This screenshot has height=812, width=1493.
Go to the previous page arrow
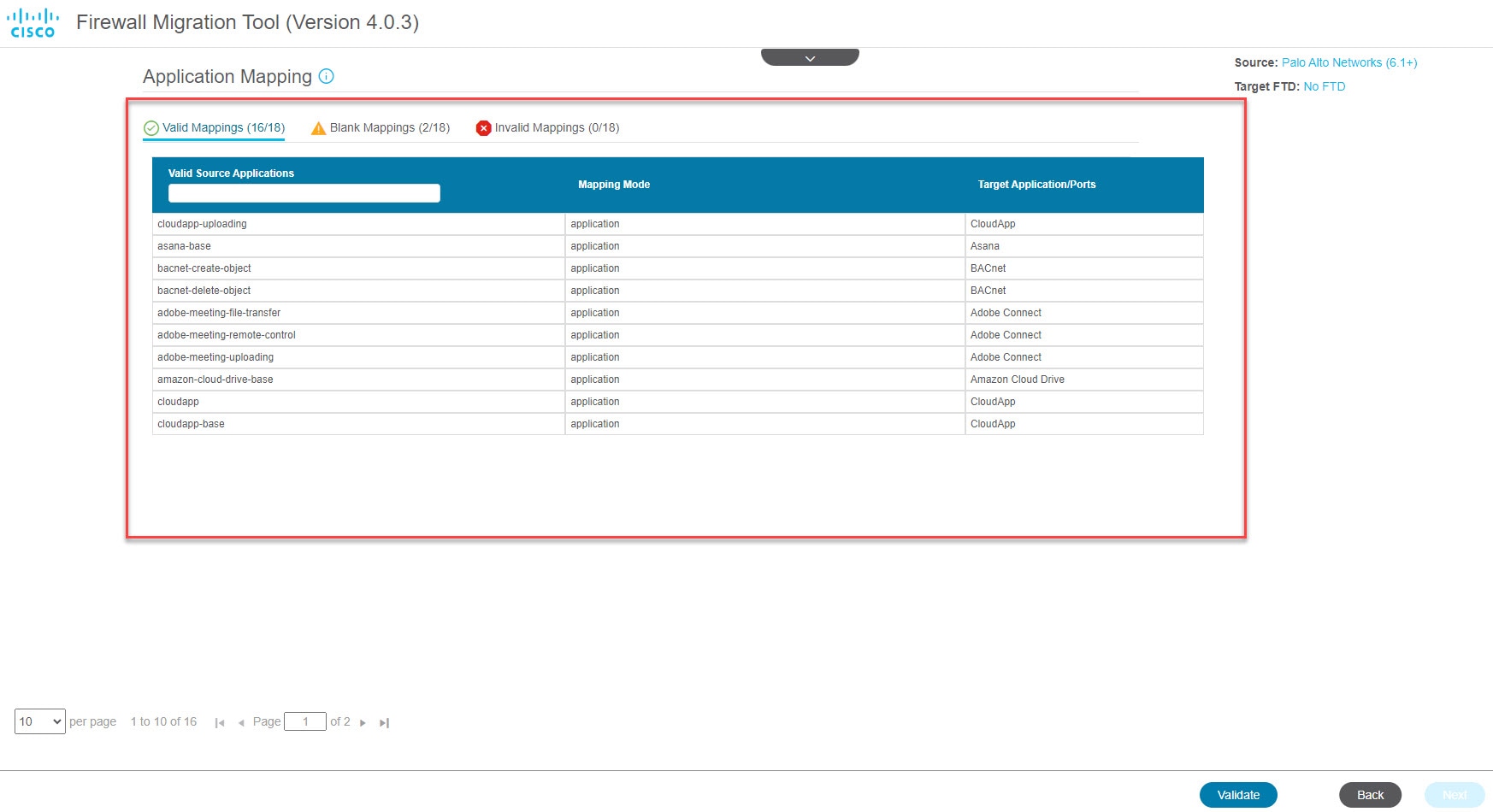click(x=241, y=723)
